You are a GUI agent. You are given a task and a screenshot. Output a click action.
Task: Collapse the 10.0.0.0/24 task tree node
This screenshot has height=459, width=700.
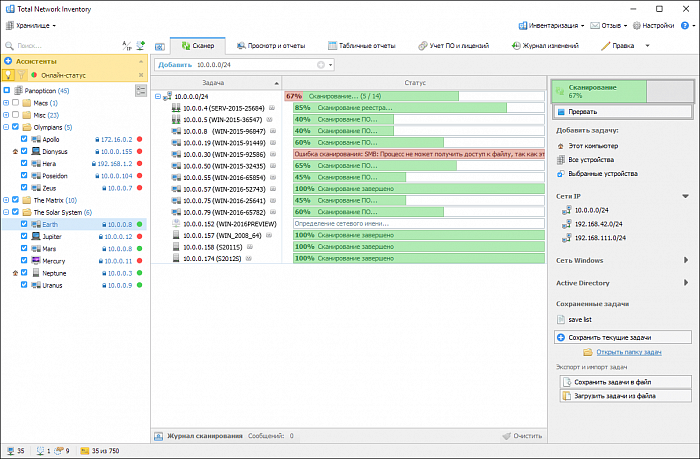158,96
